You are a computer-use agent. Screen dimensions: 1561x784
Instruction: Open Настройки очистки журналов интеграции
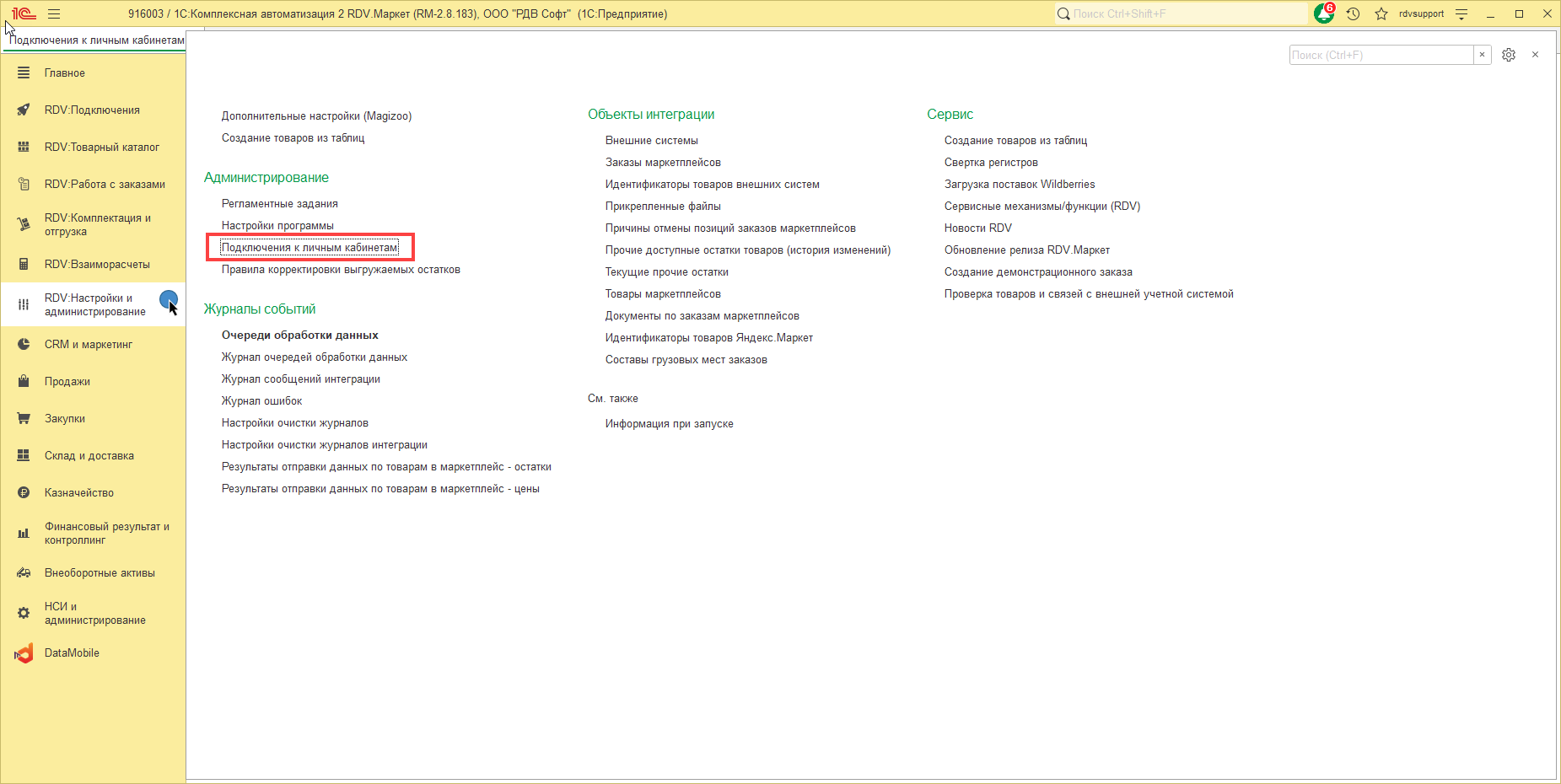[x=325, y=445]
